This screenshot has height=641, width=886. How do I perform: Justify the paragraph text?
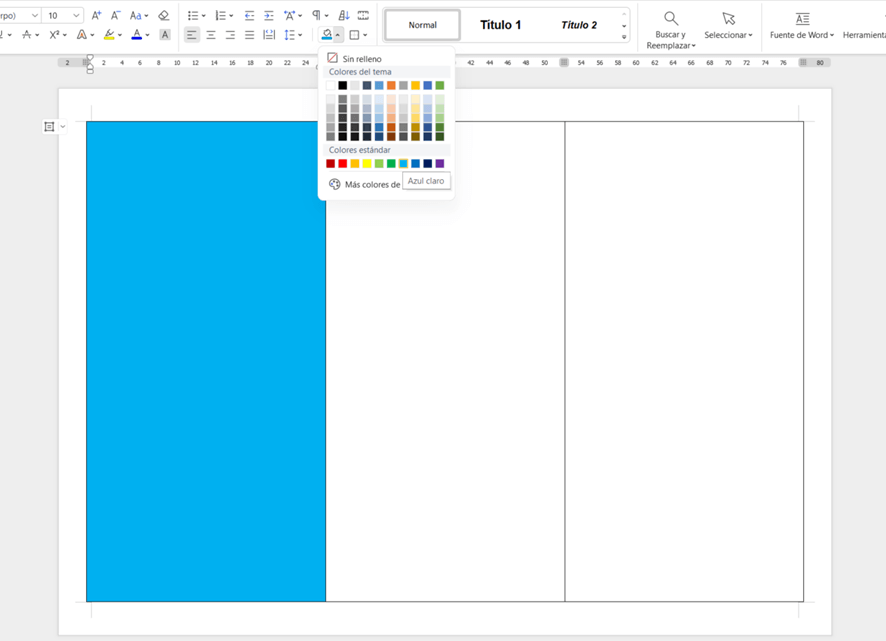[249, 35]
